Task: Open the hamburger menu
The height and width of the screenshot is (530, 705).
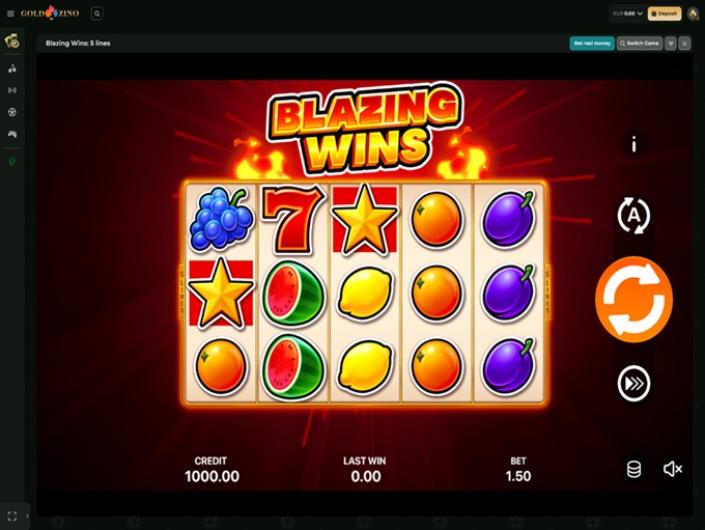Action: [11, 13]
